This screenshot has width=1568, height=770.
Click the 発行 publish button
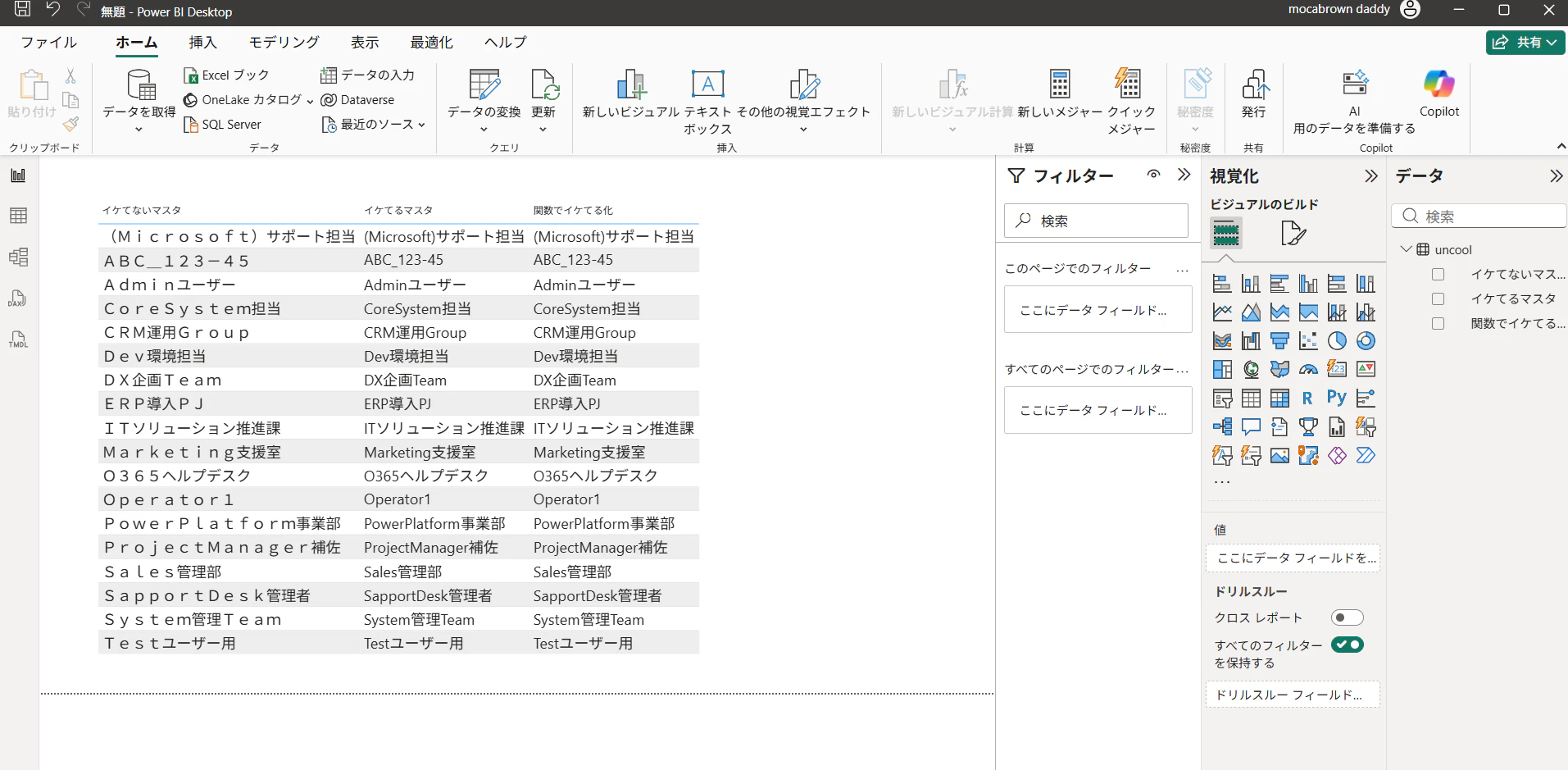(1254, 93)
